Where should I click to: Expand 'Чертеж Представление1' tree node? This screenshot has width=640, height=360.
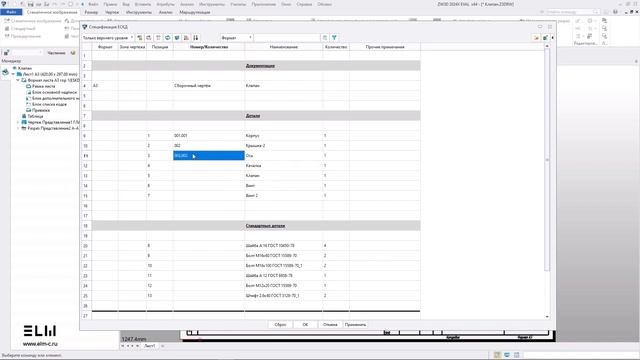[18, 122]
